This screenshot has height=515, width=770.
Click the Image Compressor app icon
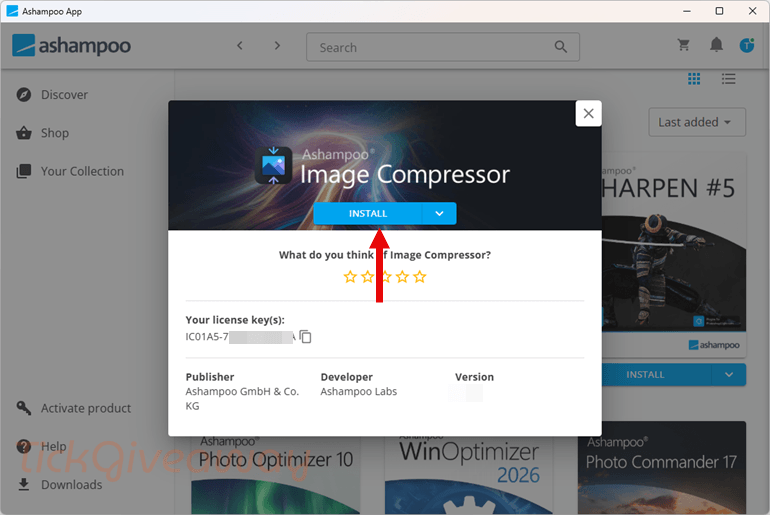274,165
